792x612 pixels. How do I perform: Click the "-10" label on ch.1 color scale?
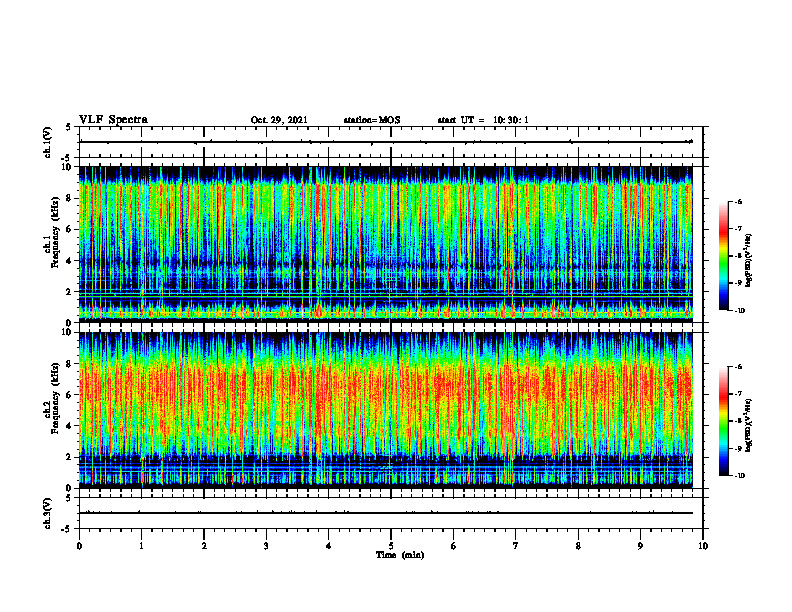click(x=739, y=311)
